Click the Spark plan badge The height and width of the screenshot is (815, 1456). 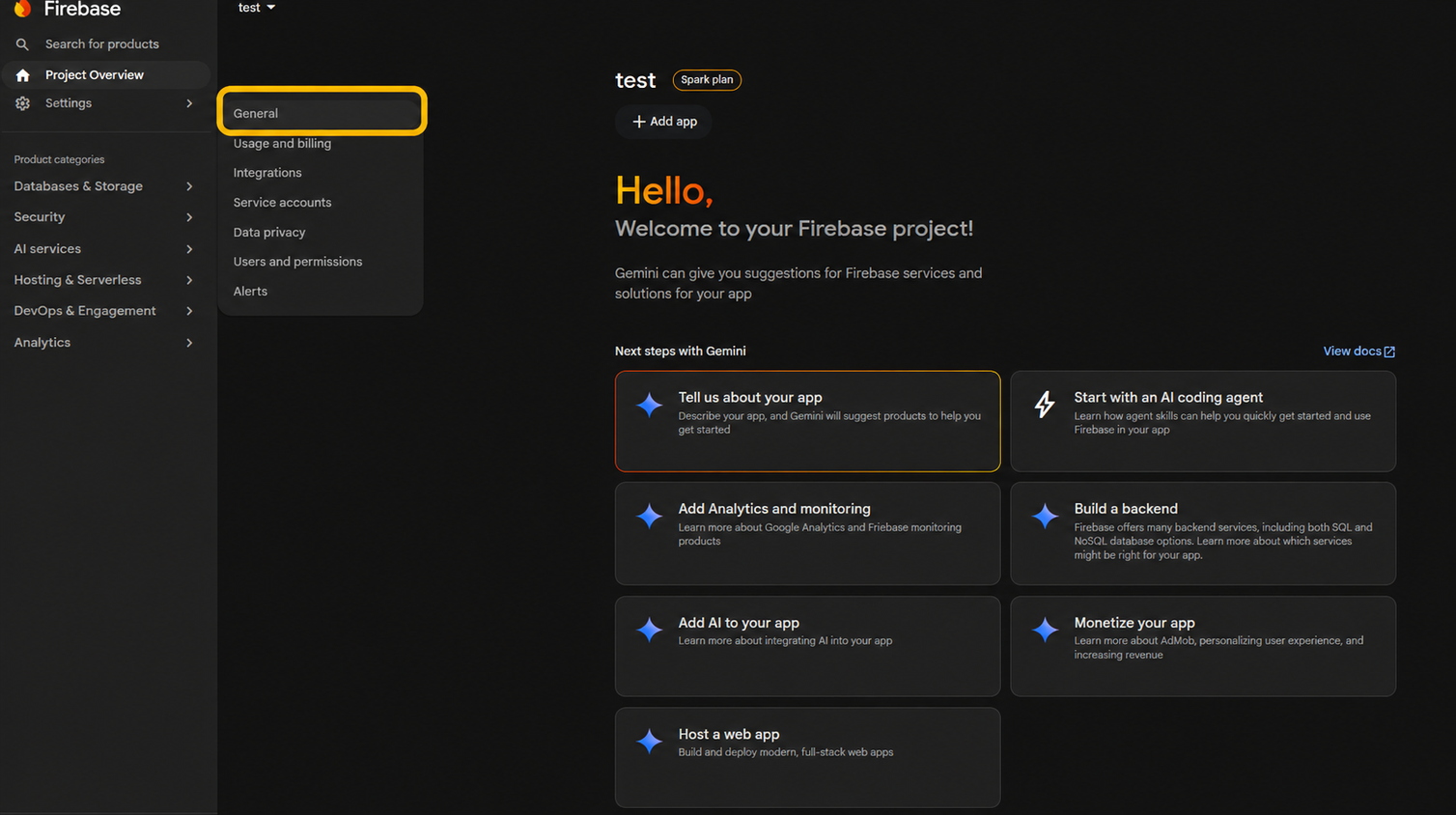point(707,80)
